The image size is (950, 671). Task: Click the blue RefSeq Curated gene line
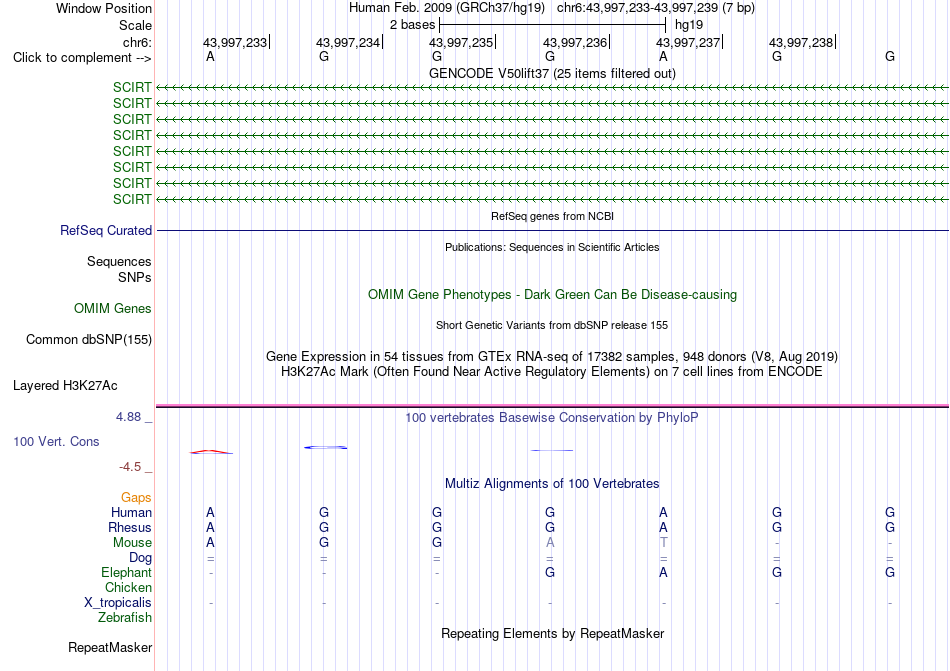coord(552,230)
